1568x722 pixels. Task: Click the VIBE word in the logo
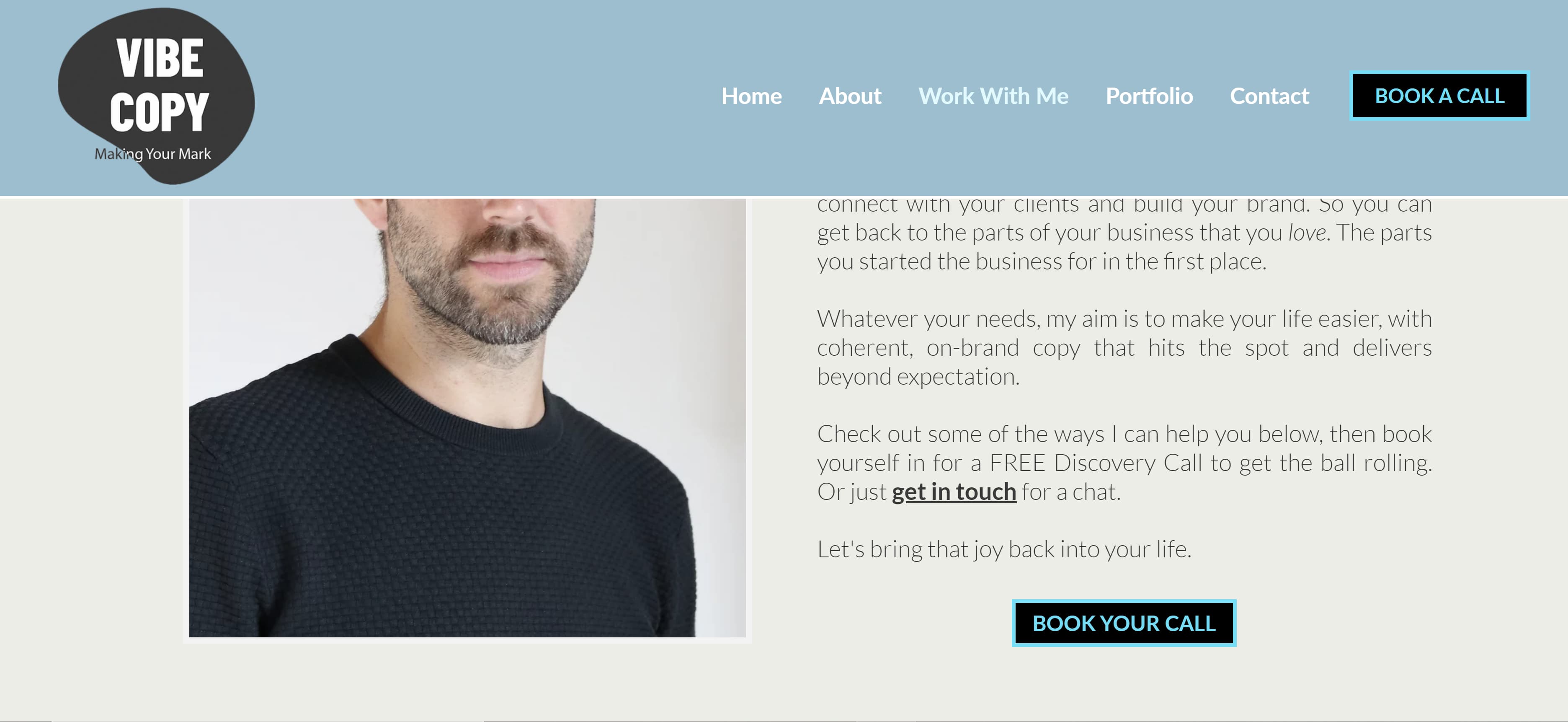pos(160,59)
